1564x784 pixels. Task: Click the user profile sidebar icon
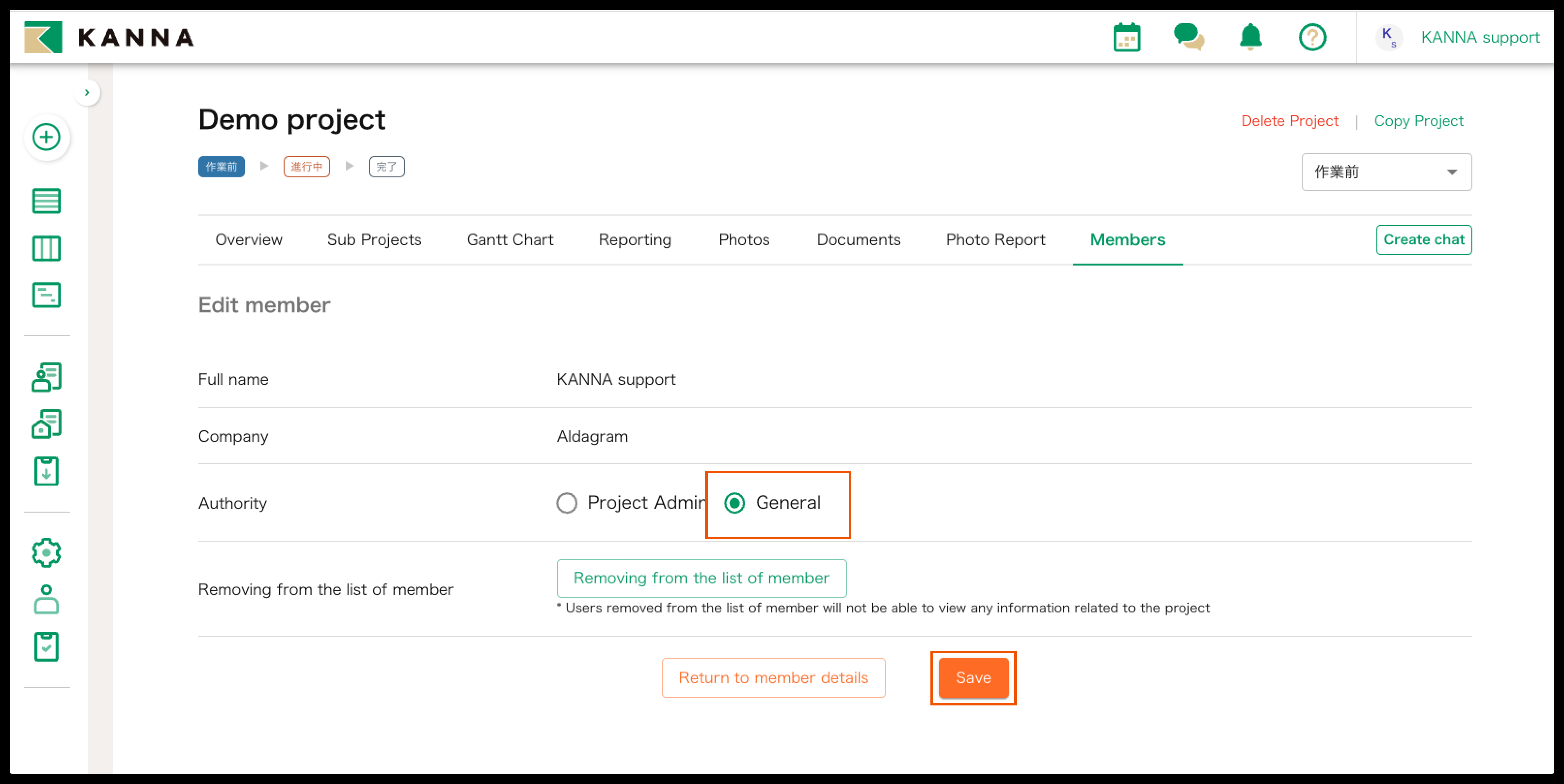point(46,600)
